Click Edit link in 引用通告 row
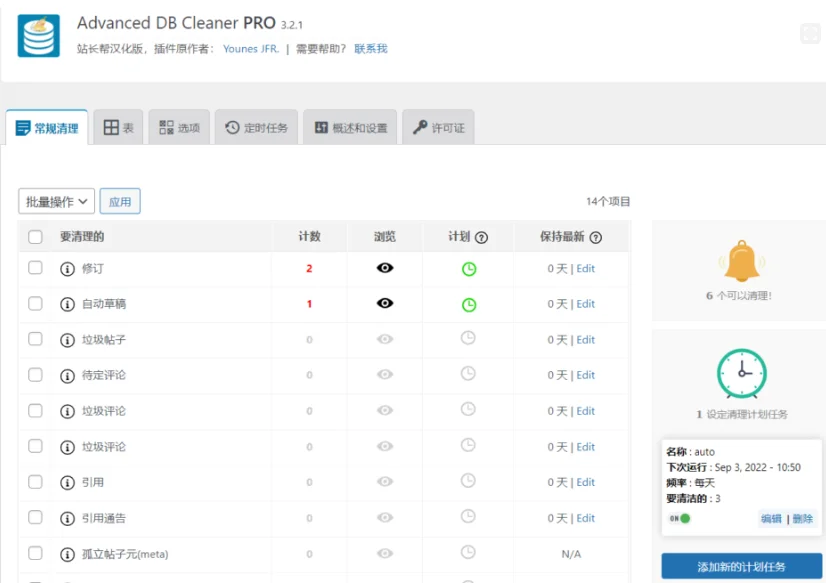This screenshot has width=826, height=583. (x=585, y=518)
